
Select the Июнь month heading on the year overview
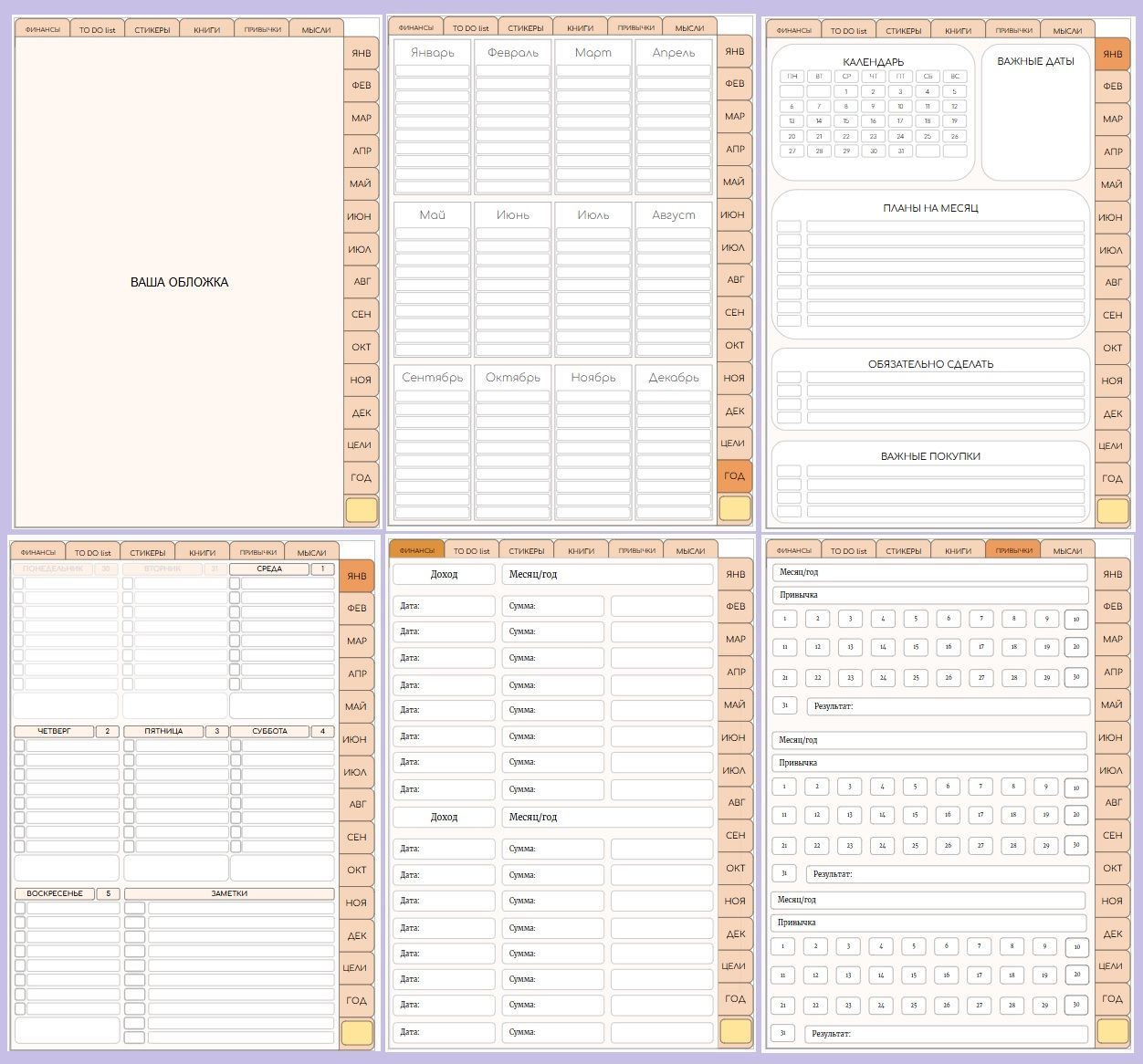coord(513,215)
